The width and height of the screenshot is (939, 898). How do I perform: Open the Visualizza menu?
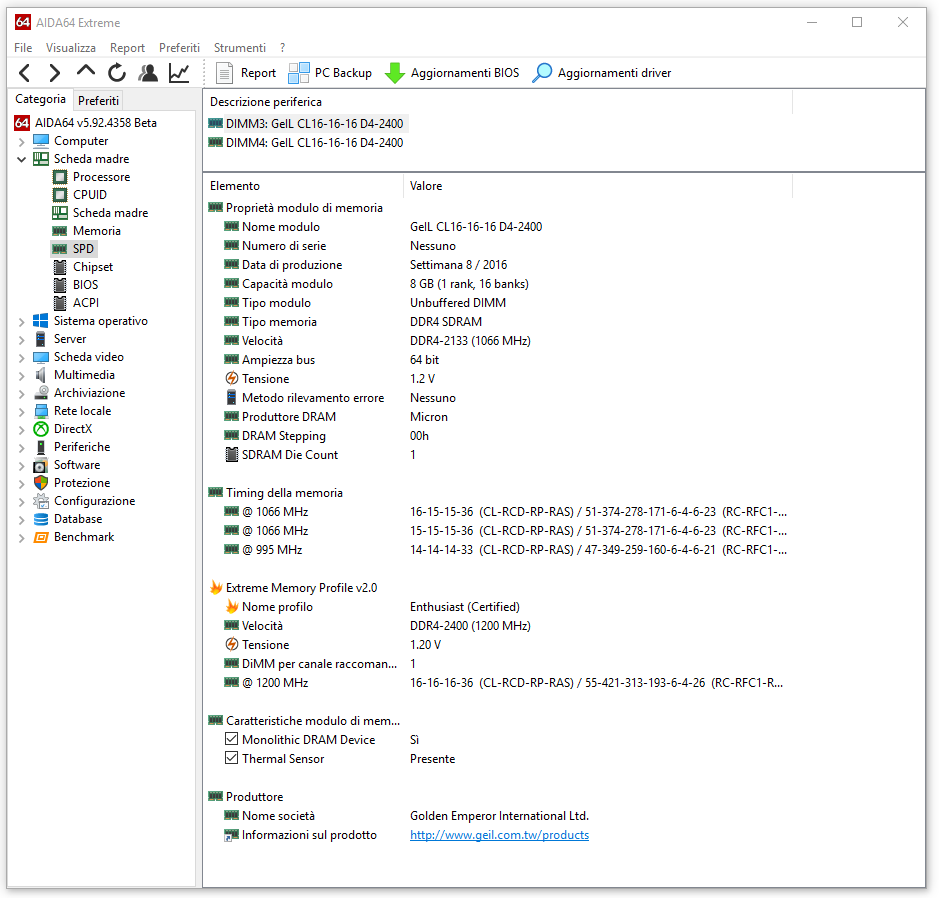[x=71, y=48]
